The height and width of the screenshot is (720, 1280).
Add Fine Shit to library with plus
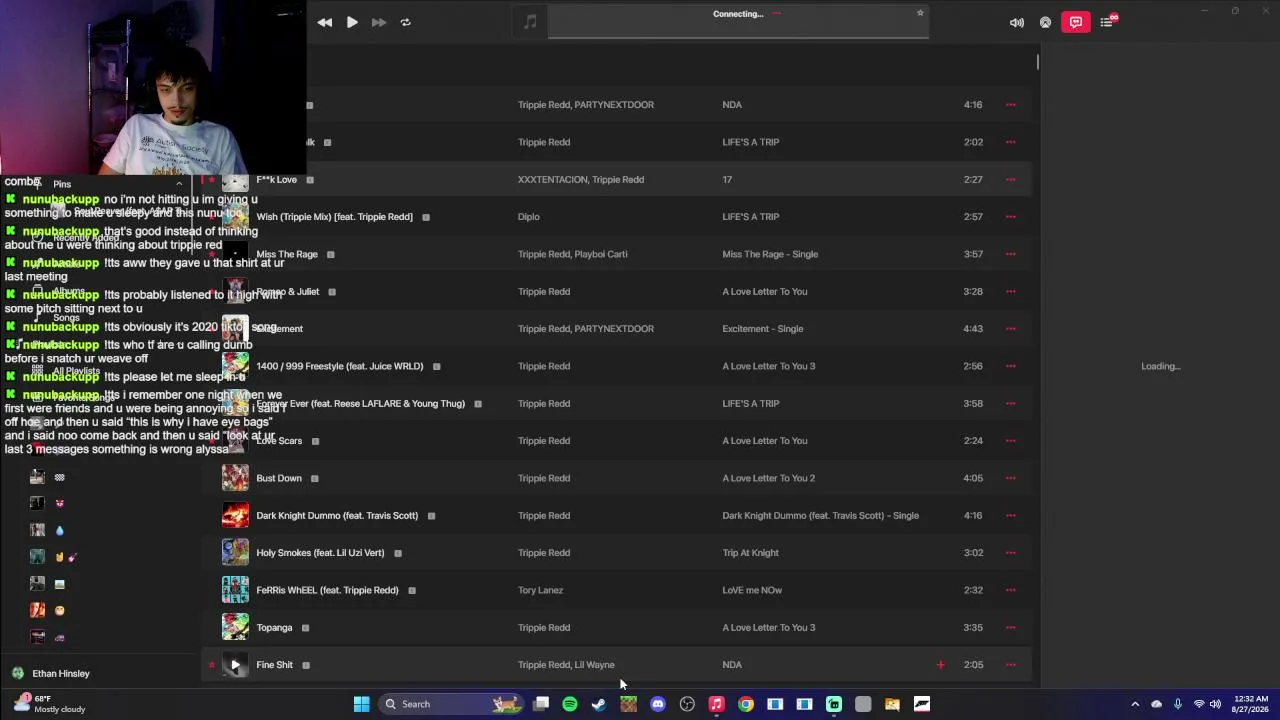click(x=940, y=665)
